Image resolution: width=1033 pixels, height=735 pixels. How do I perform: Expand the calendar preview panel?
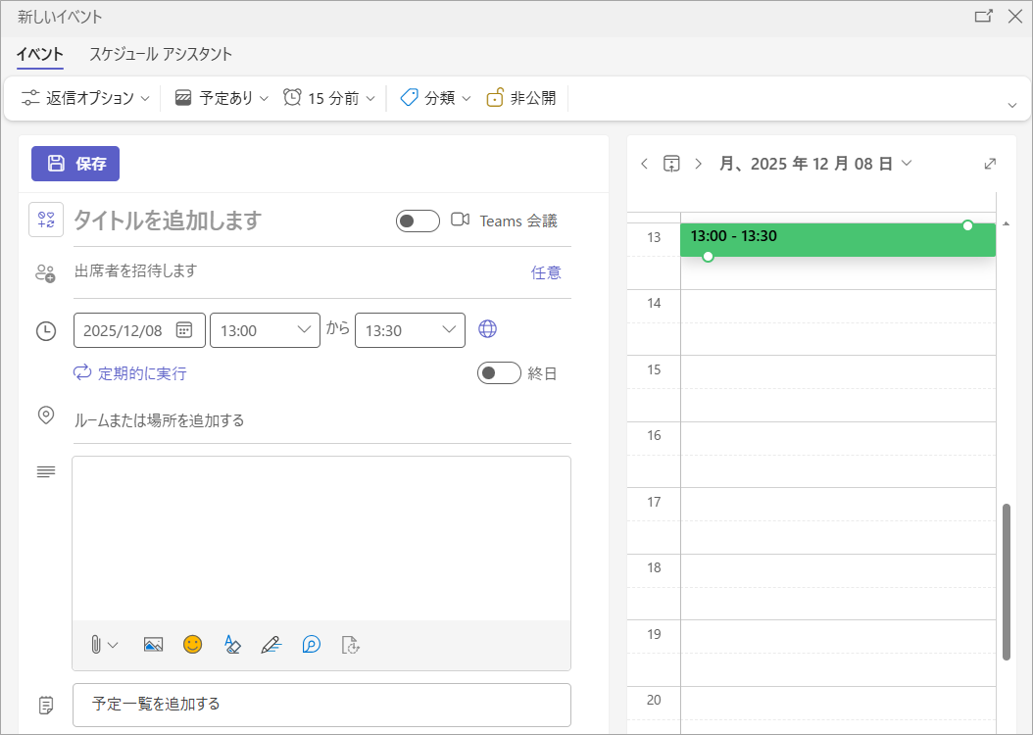pos(990,163)
